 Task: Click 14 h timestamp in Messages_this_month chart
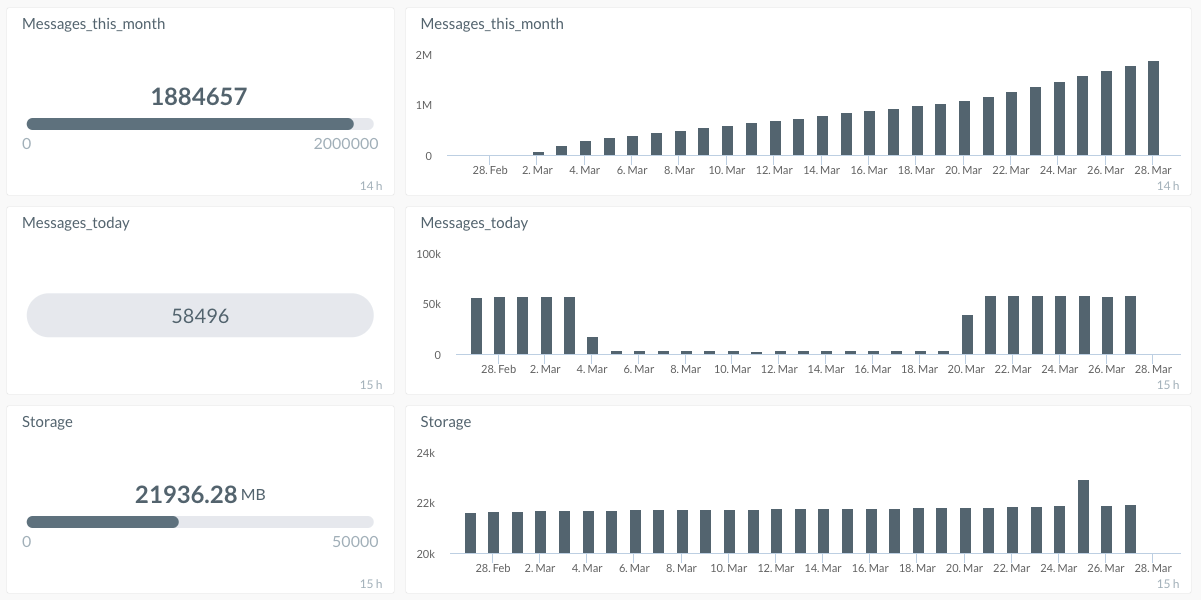pyautogui.click(x=1168, y=186)
